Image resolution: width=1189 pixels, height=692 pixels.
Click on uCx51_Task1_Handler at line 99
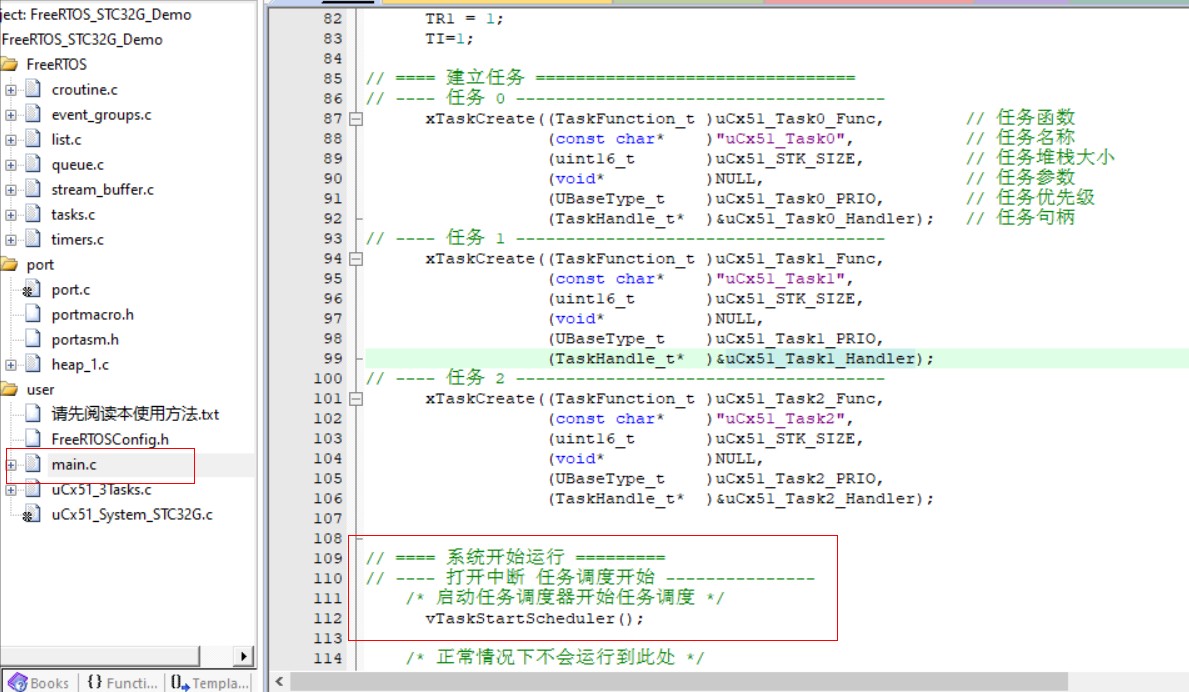820,359
